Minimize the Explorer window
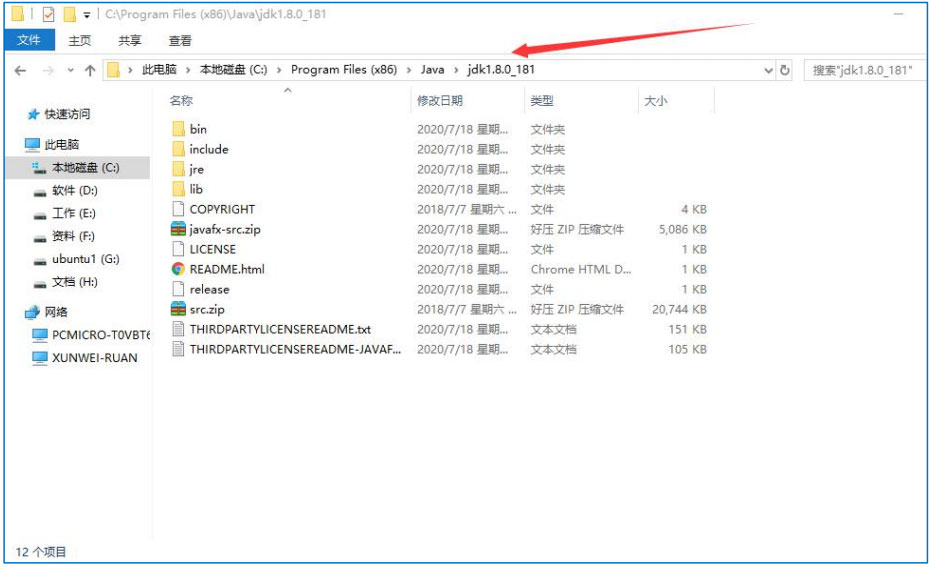931x567 pixels. [x=898, y=14]
